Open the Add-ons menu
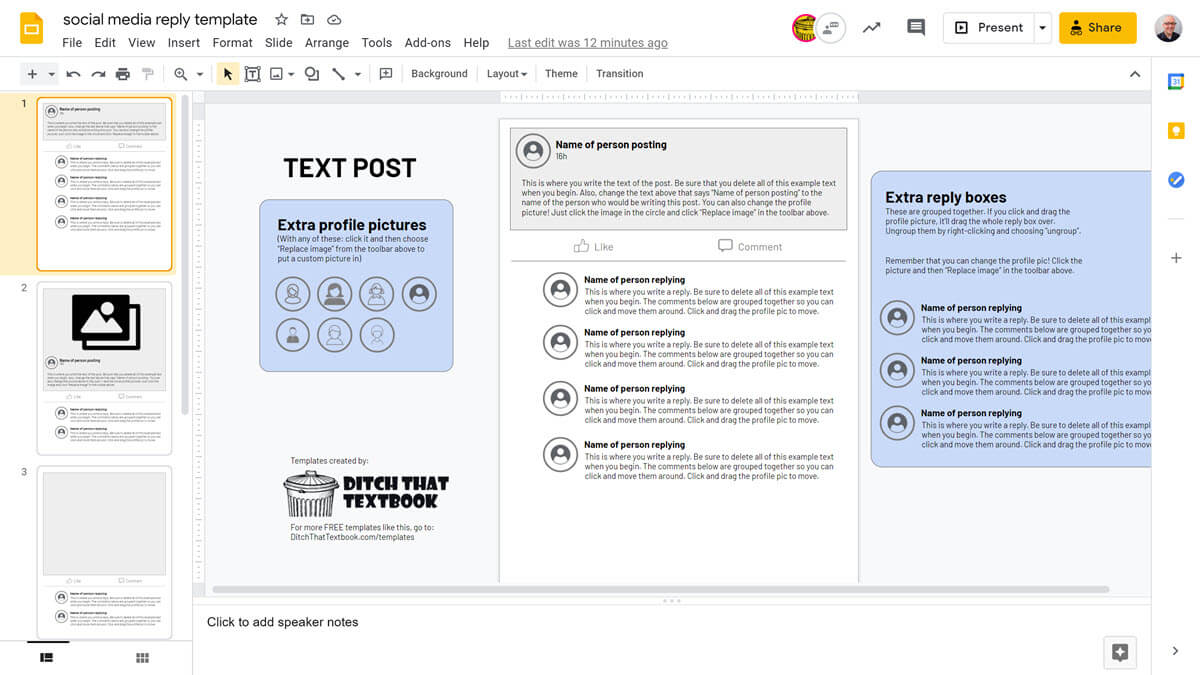 point(427,43)
